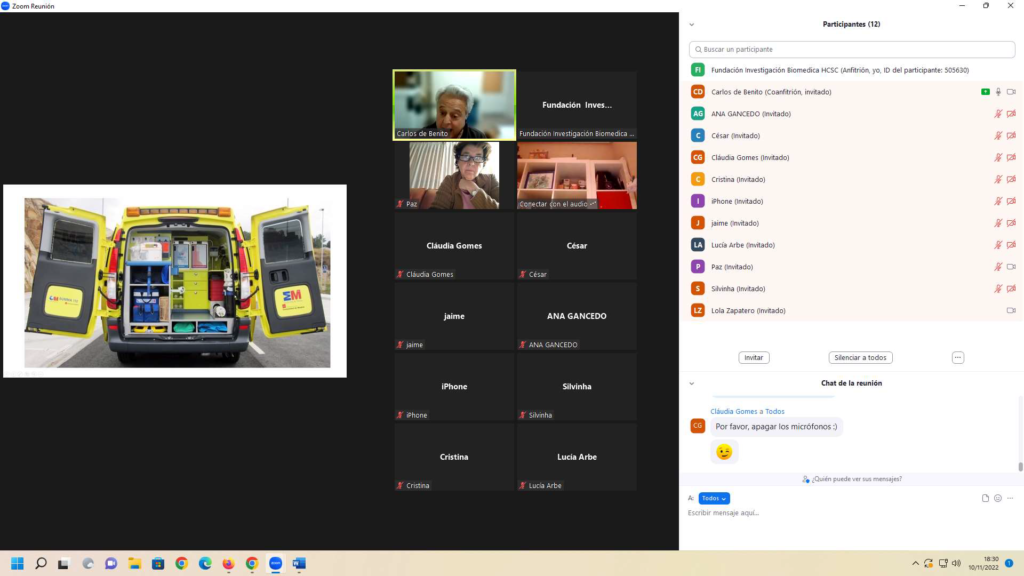Screen dimensions: 1024x576
Task: Click the CD avatar for Carlos de Benito
Action: [x=697, y=92]
